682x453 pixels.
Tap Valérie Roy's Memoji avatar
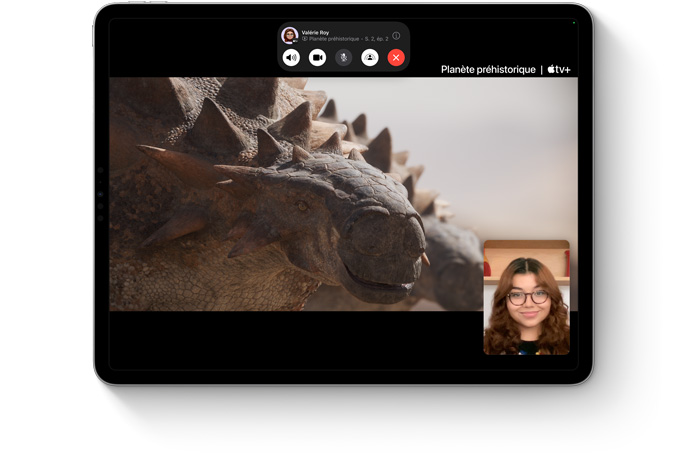290,35
